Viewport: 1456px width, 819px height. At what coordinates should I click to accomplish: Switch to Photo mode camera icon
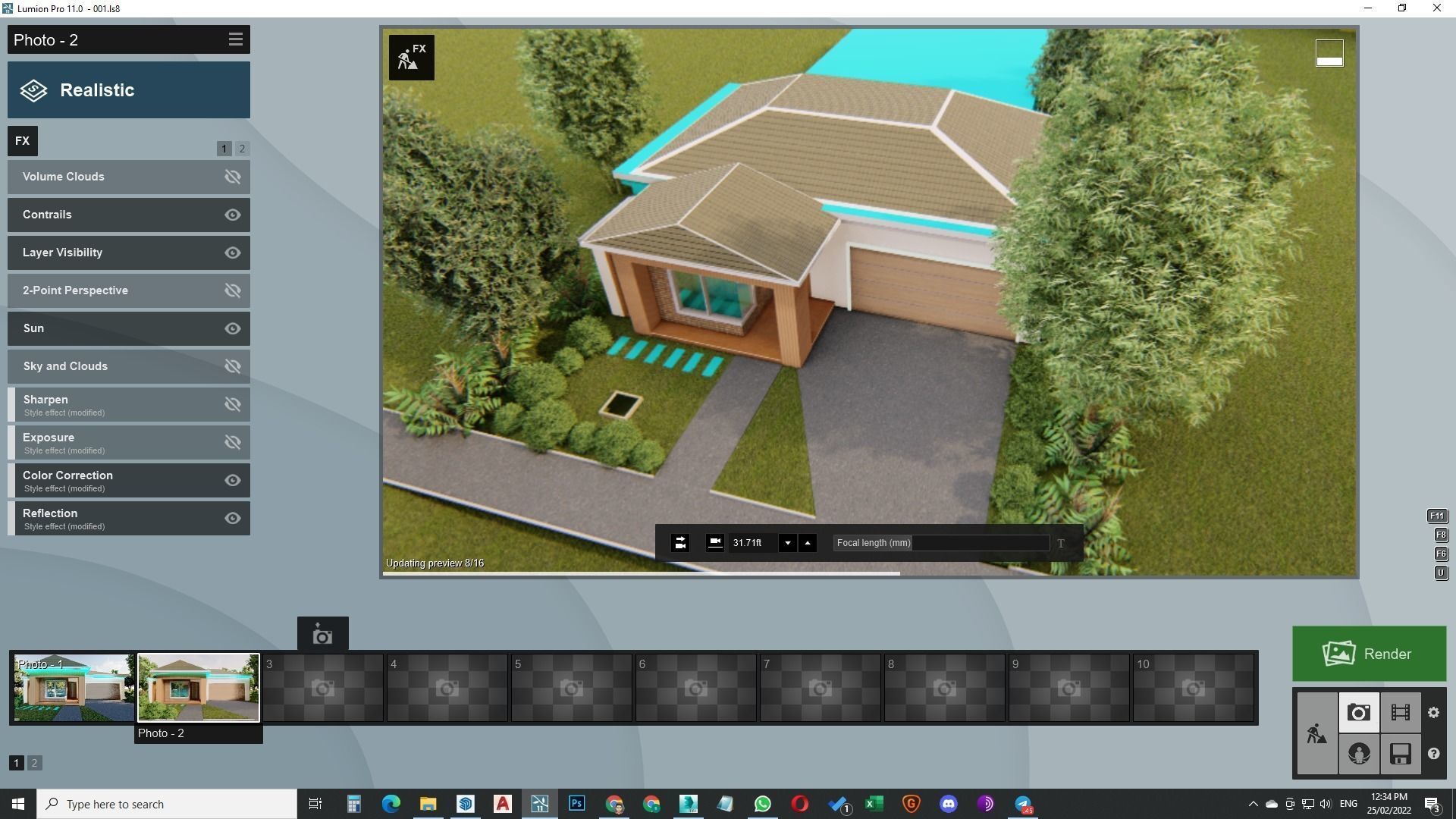(1358, 712)
